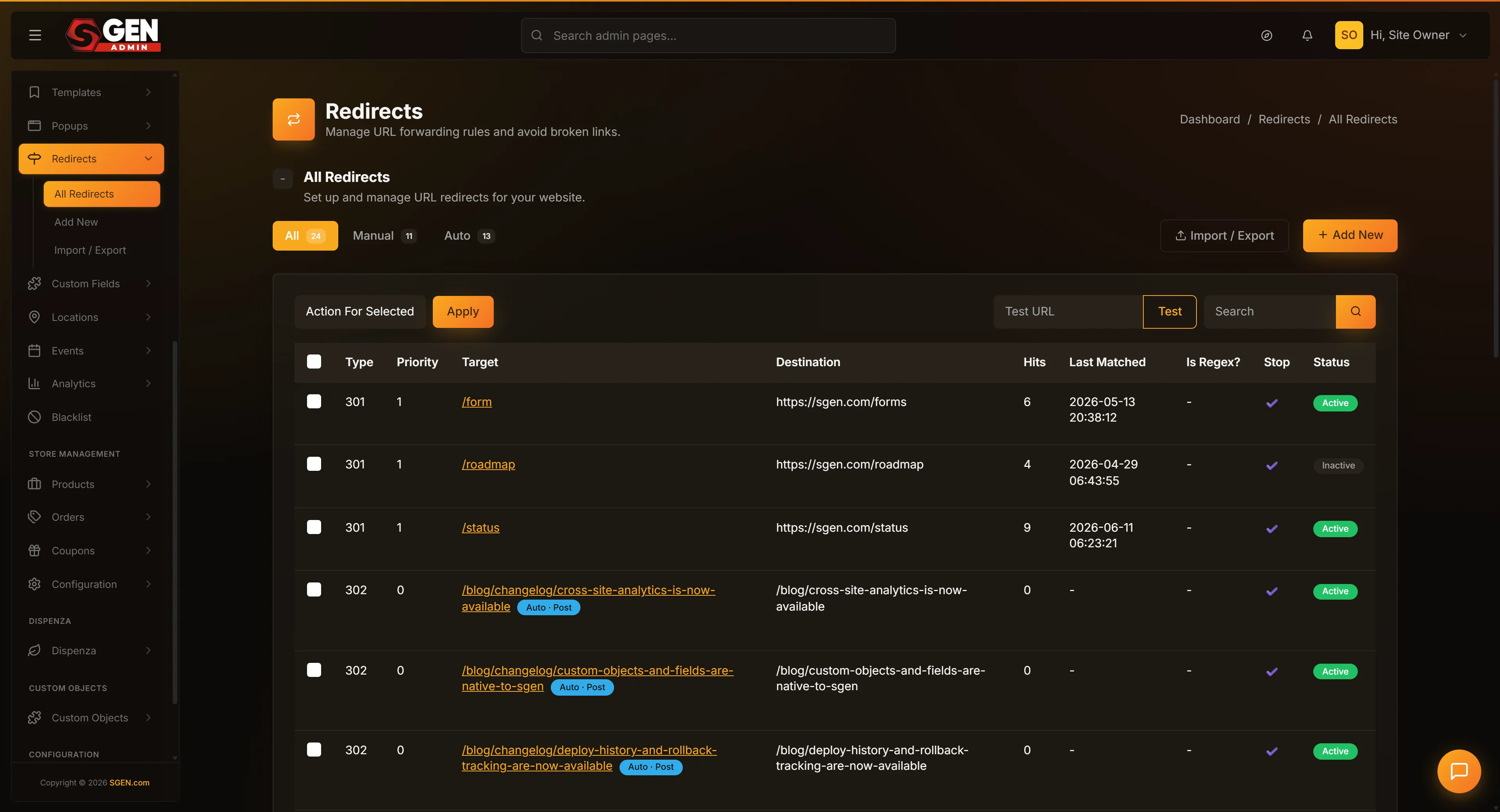1500x812 pixels.
Task: Expand the Templates sidebar menu
Action: click(148, 92)
